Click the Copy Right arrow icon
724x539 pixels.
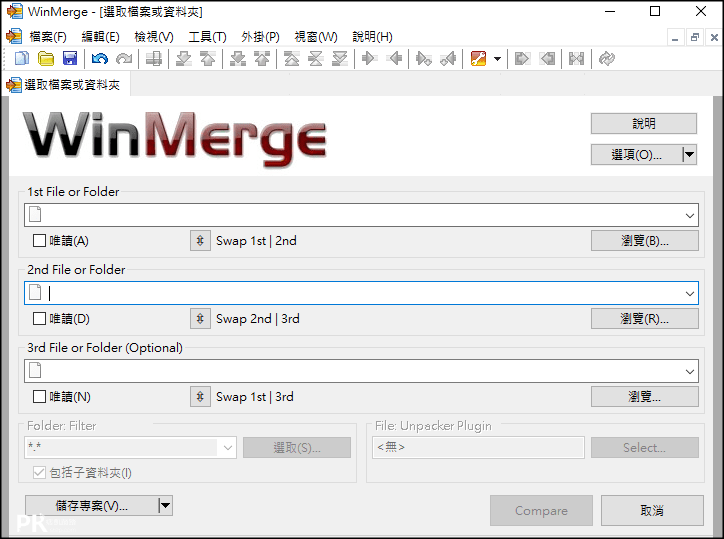(x=370, y=59)
